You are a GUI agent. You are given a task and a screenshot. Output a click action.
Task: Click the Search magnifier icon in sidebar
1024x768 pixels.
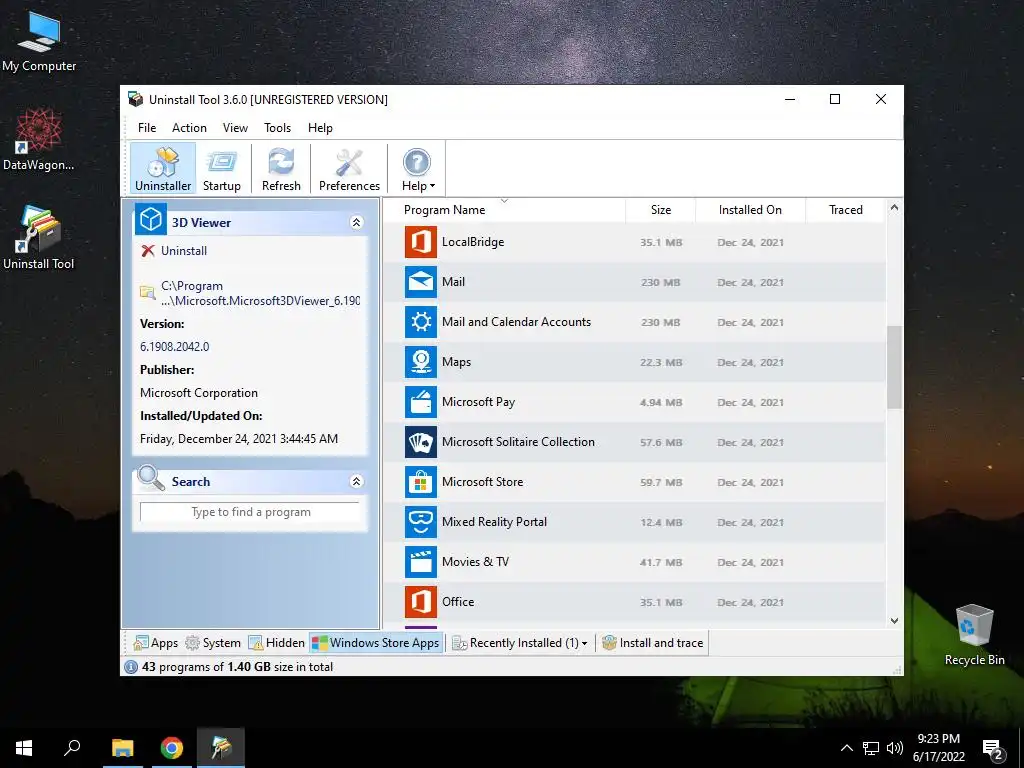(151, 478)
